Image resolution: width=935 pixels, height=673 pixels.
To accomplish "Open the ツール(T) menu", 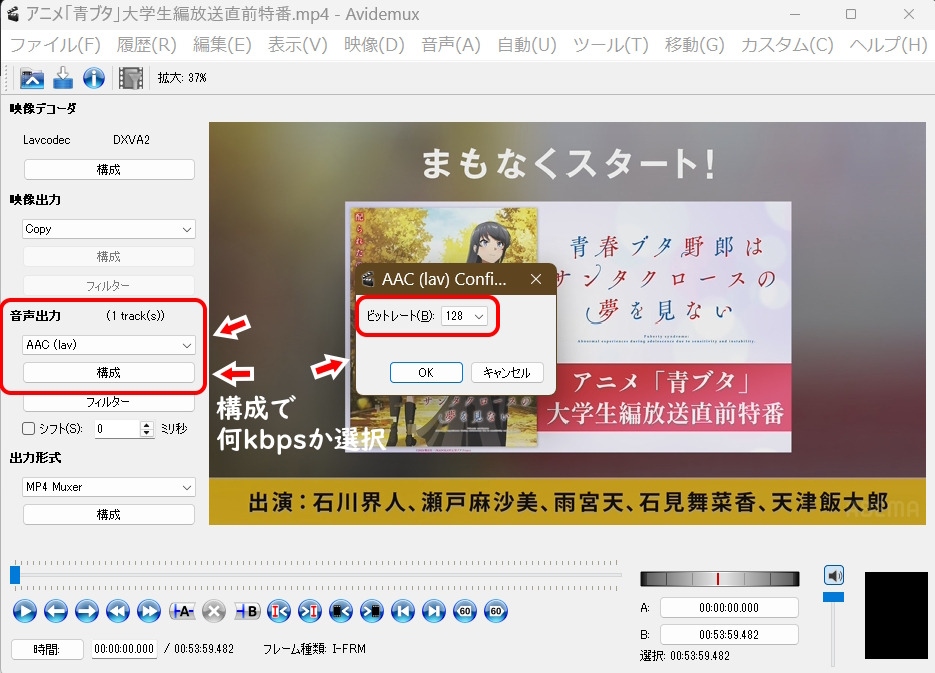I will point(611,45).
